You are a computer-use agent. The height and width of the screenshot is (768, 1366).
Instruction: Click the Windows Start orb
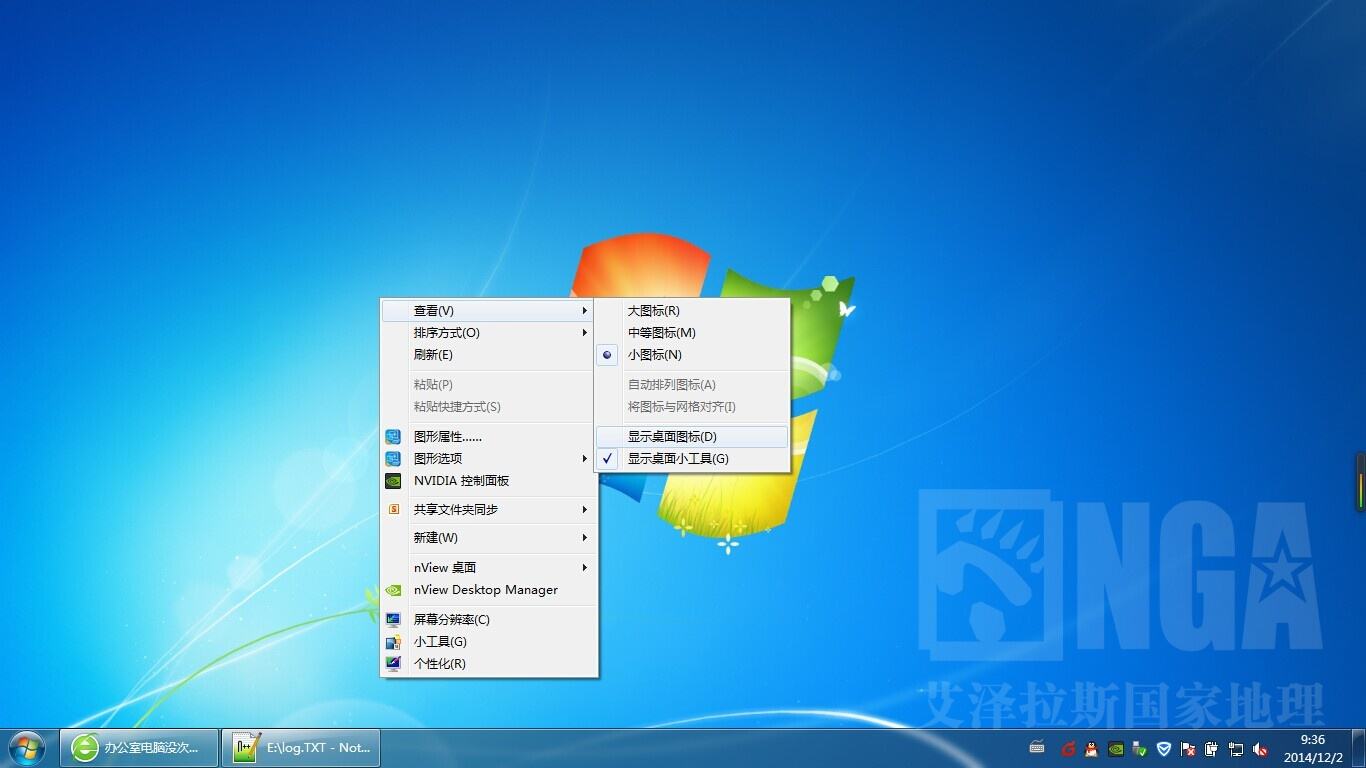[27, 747]
